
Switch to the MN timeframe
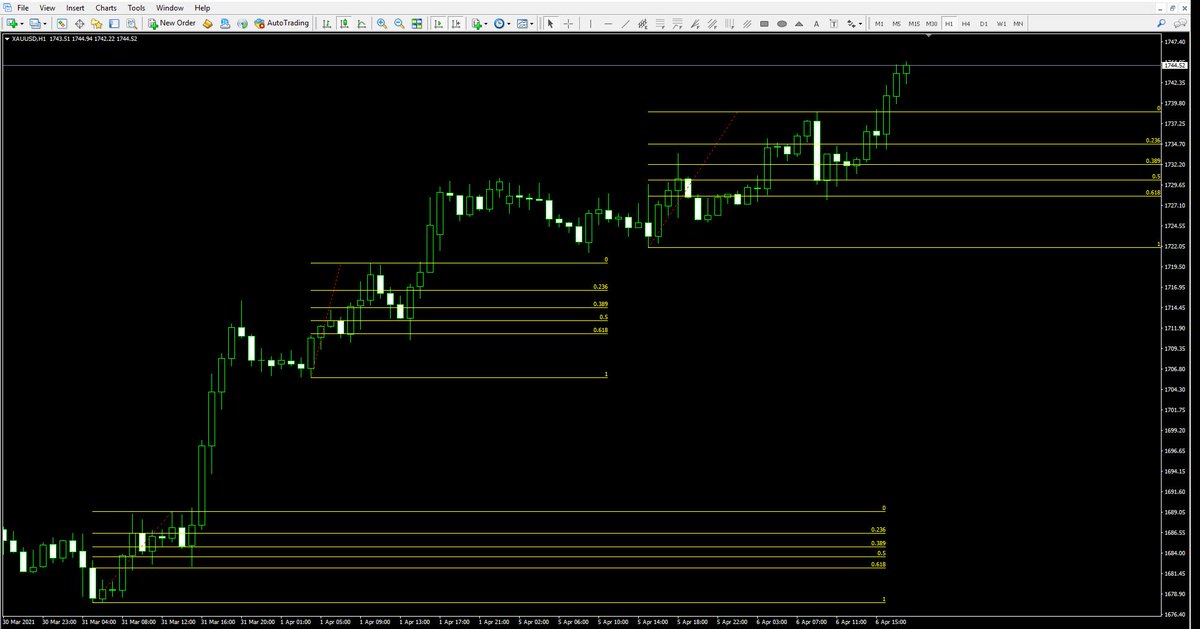[x=1018, y=23]
